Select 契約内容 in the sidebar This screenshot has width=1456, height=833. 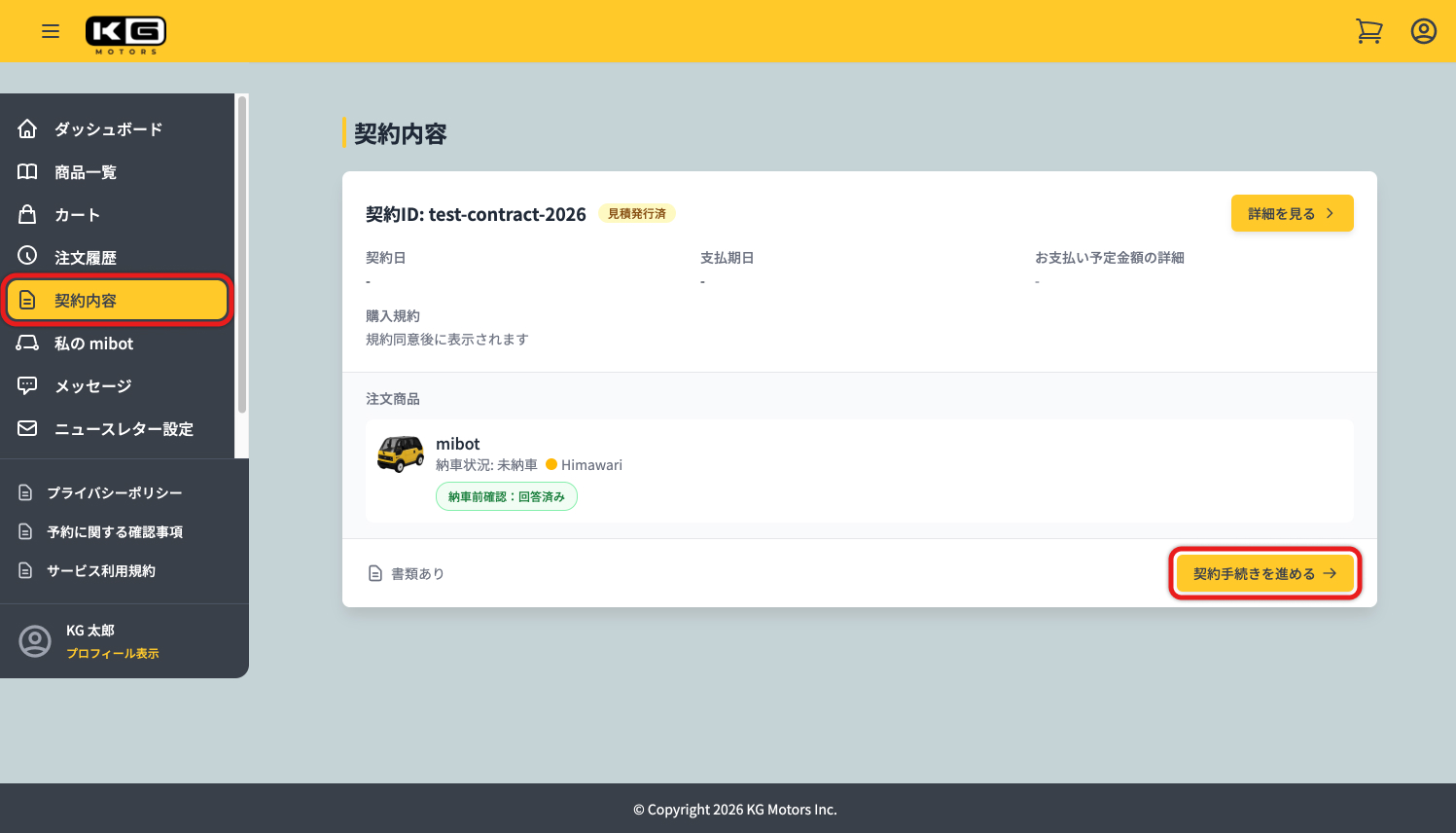pyautogui.click(x=117, y=300)
